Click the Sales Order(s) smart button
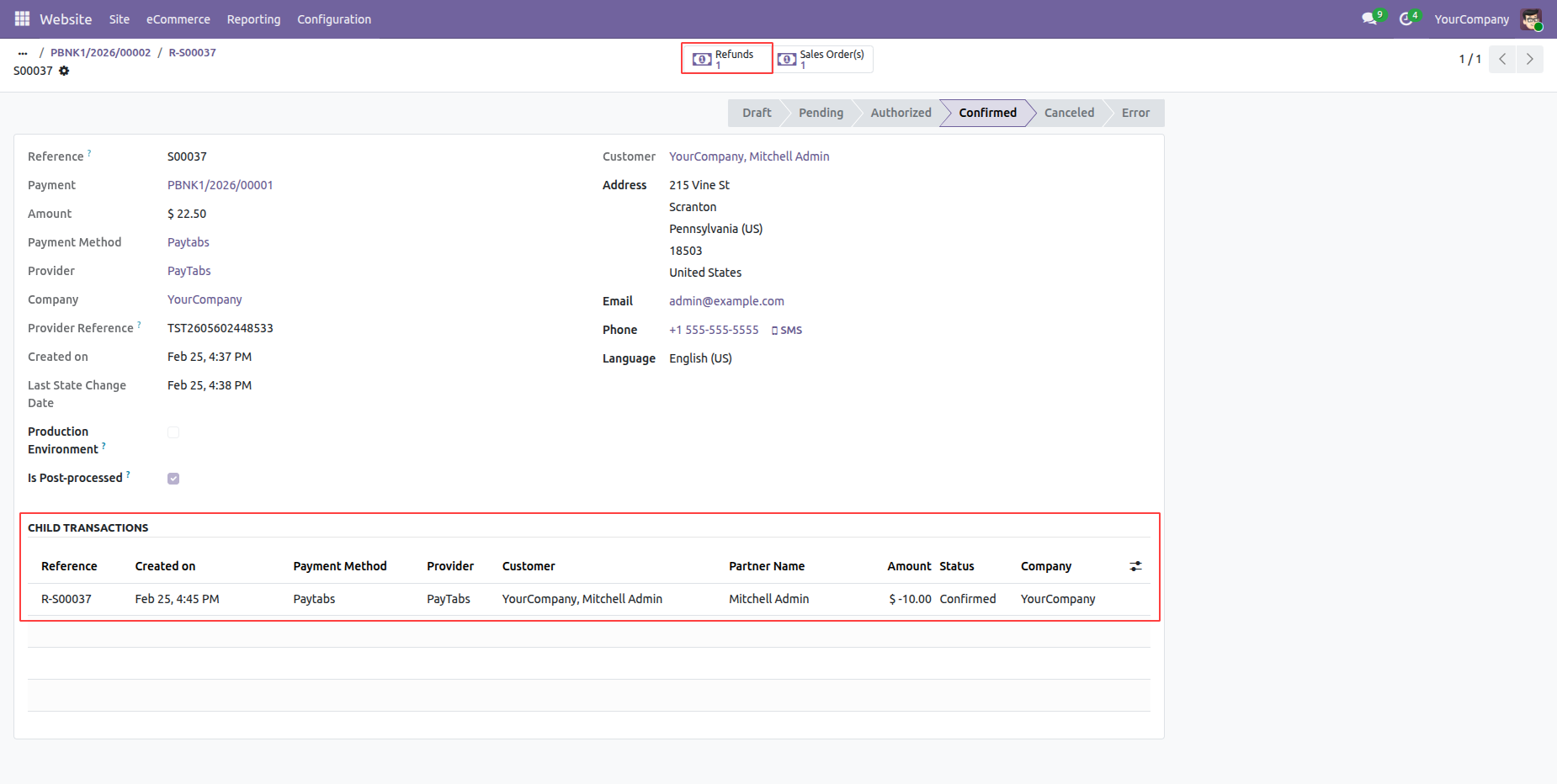 point(824,59)
